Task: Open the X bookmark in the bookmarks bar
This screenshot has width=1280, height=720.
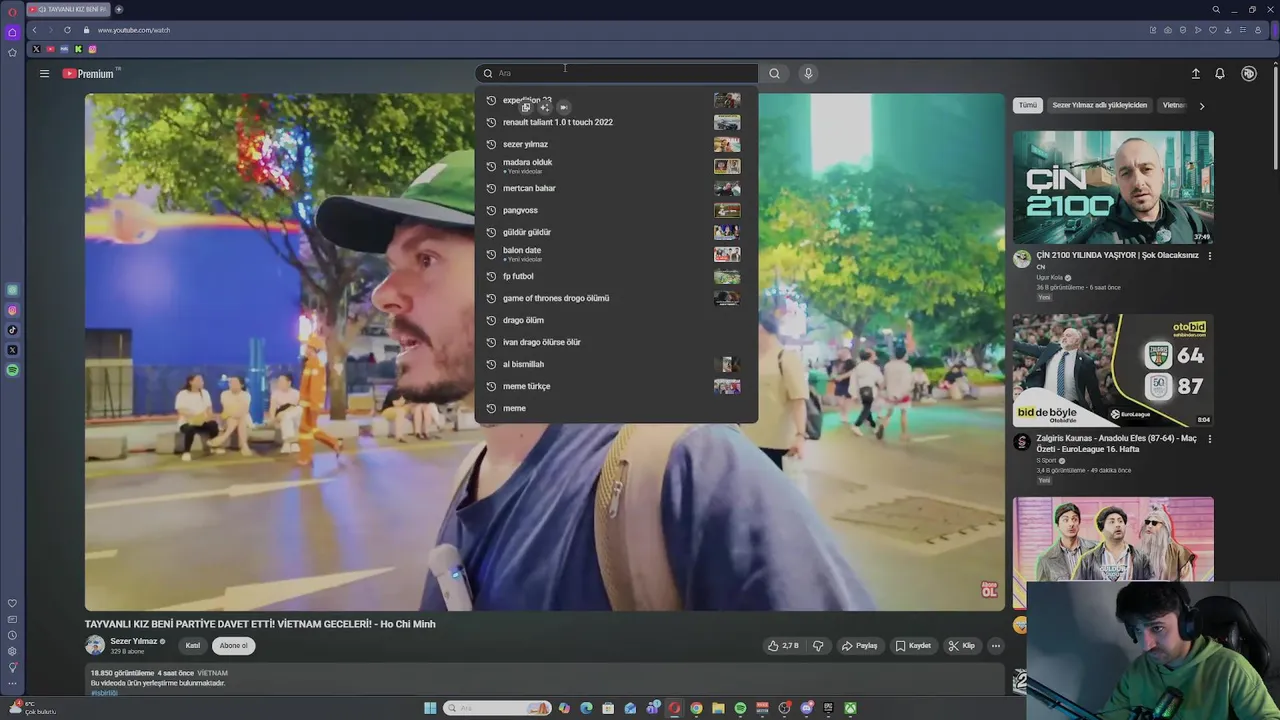Action: [x=36, y=49]
